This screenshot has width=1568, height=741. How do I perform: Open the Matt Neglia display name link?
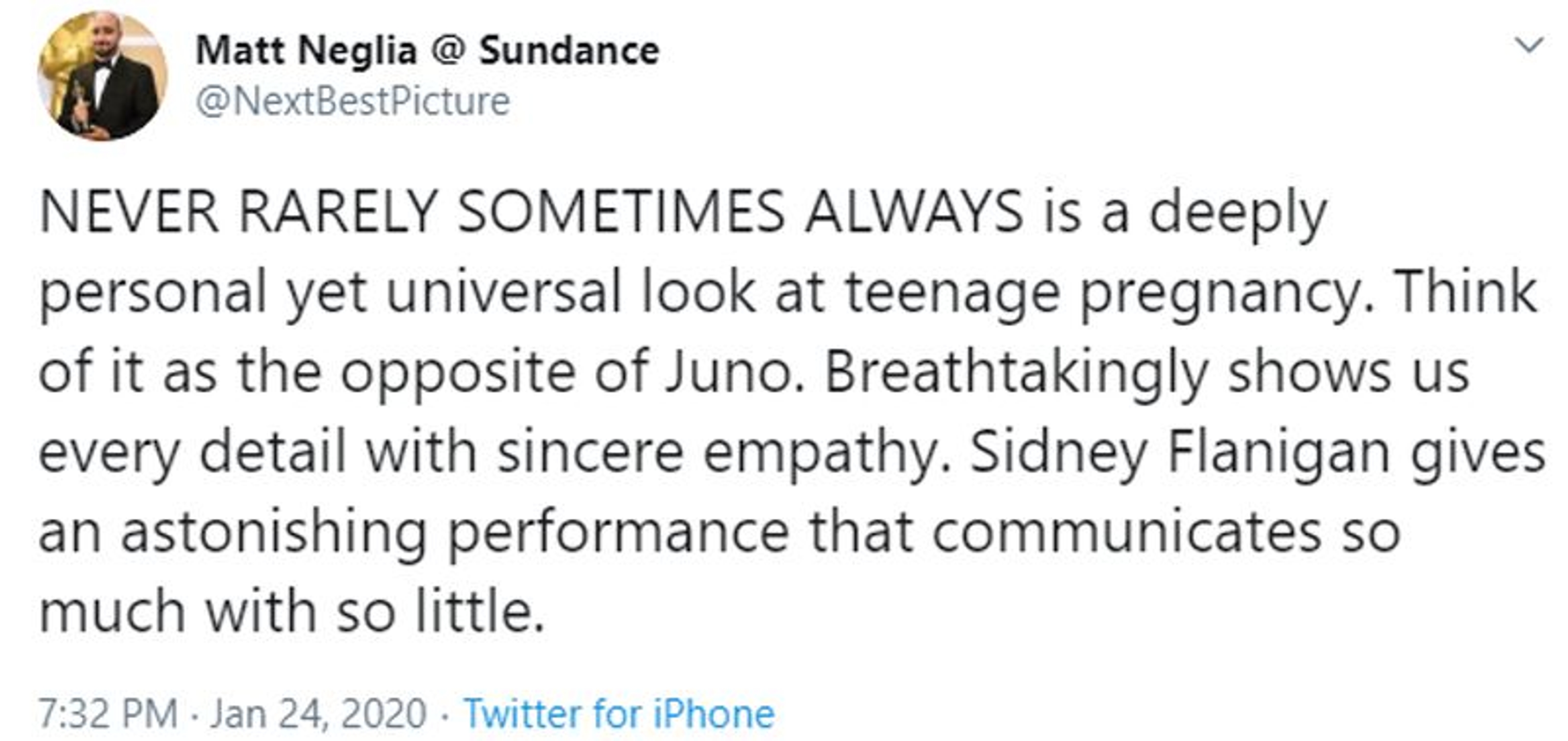pos(306,50)
